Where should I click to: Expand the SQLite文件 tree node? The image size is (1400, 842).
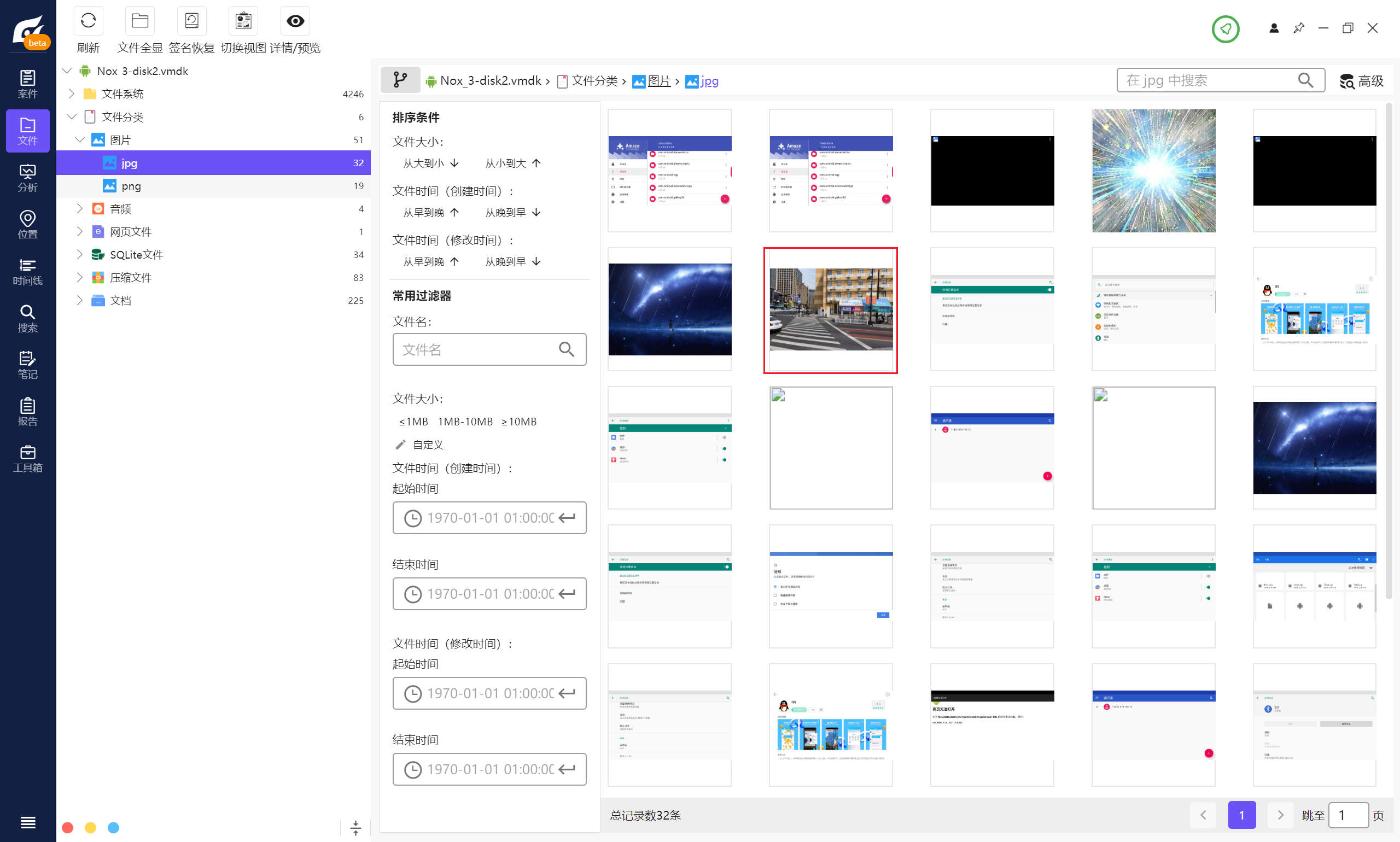tap(79, 254)
